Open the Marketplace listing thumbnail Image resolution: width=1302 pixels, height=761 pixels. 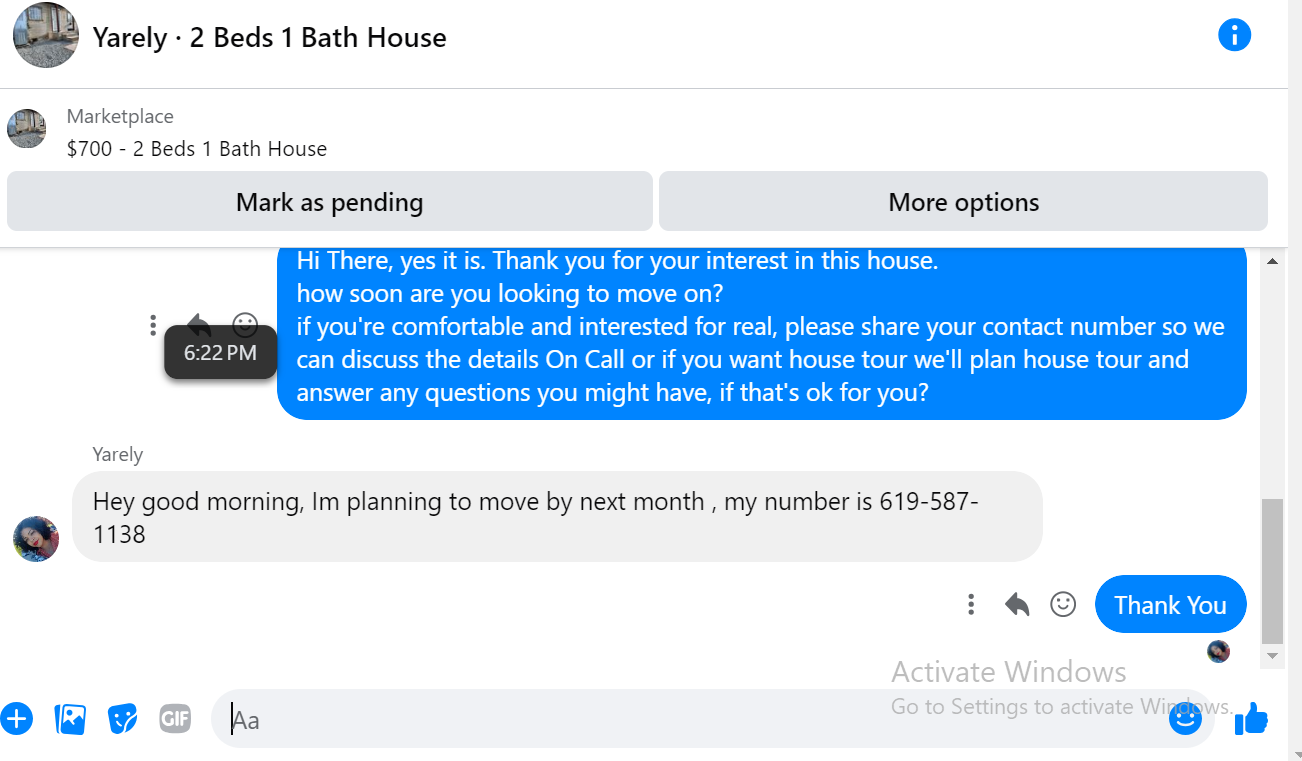point(27,130)
